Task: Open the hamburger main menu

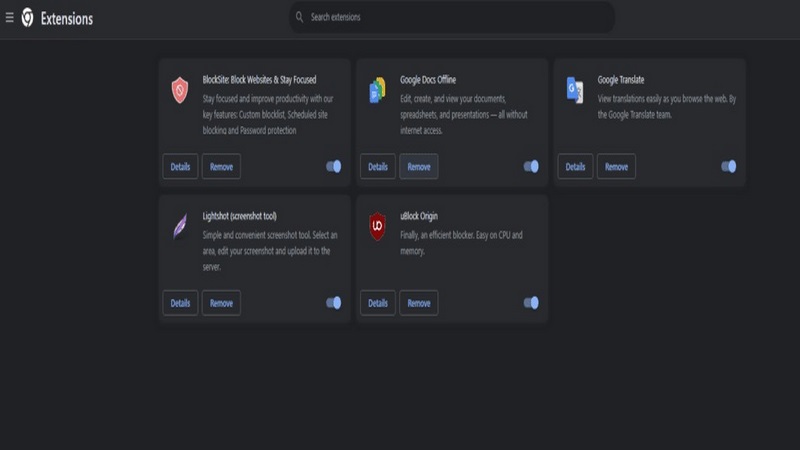Action: 9,18
